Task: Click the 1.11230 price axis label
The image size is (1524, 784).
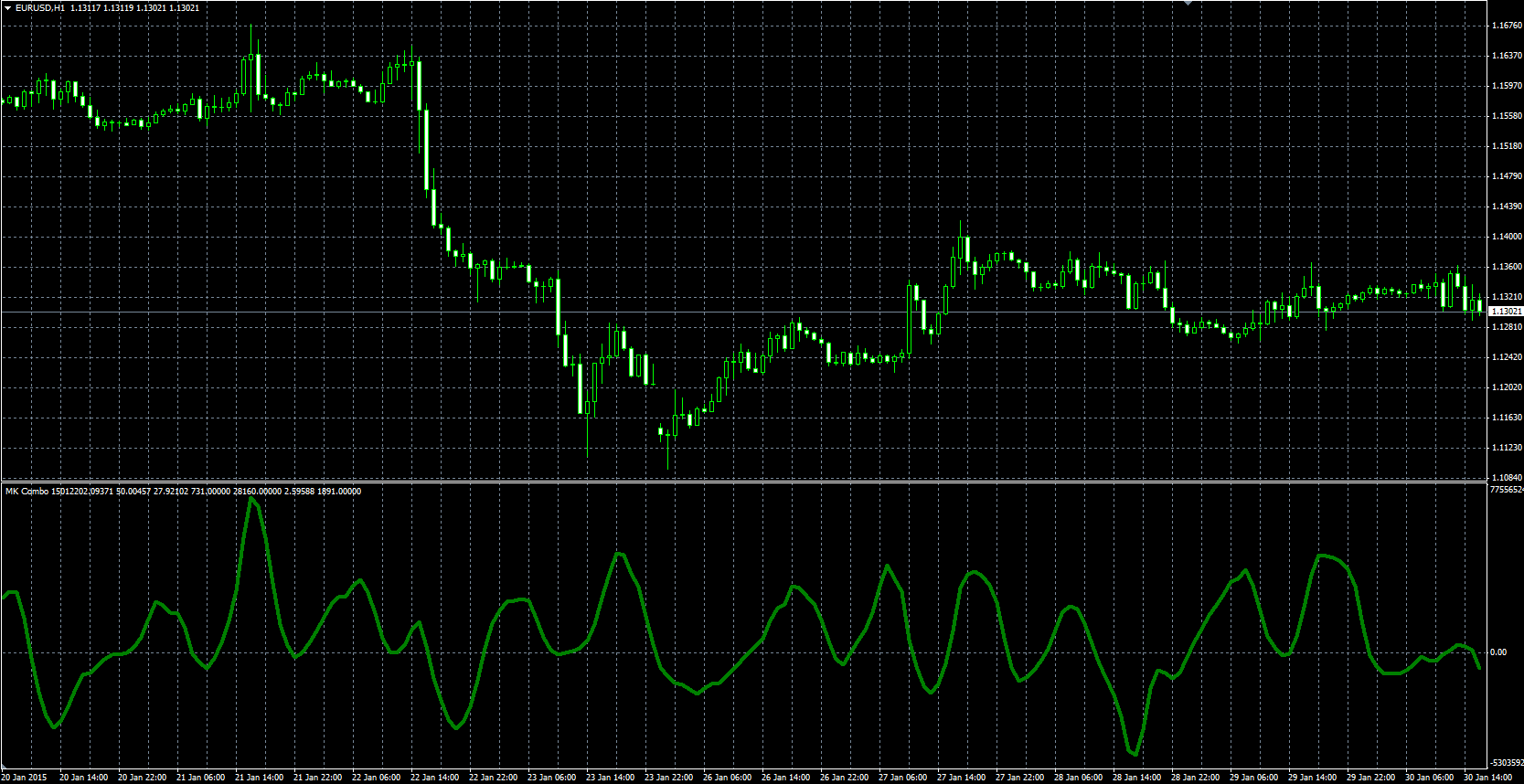Action: (1507, 448)
